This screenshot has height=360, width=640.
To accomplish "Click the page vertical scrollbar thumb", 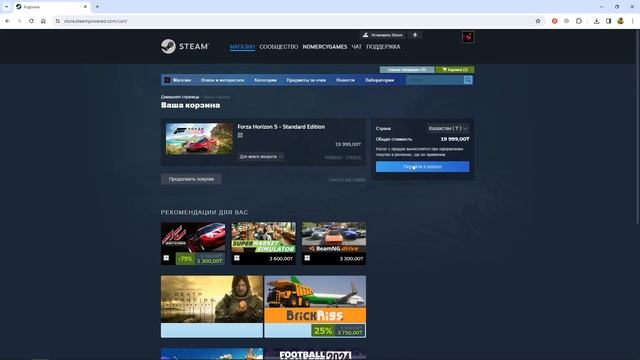I will (638, 127).
